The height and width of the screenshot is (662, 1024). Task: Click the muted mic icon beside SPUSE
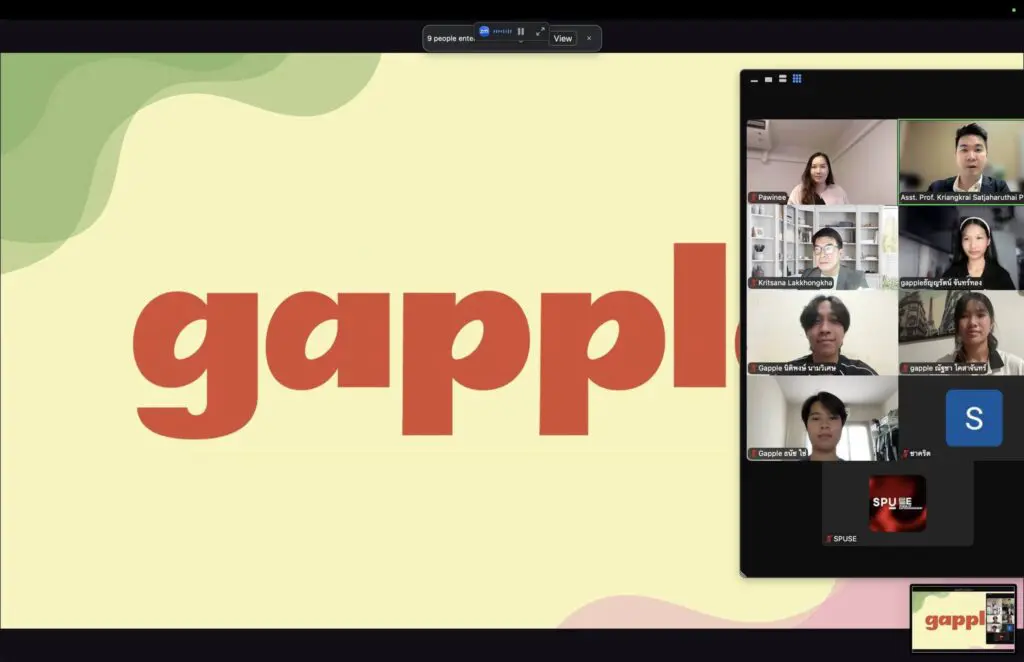tap(829, 539)
